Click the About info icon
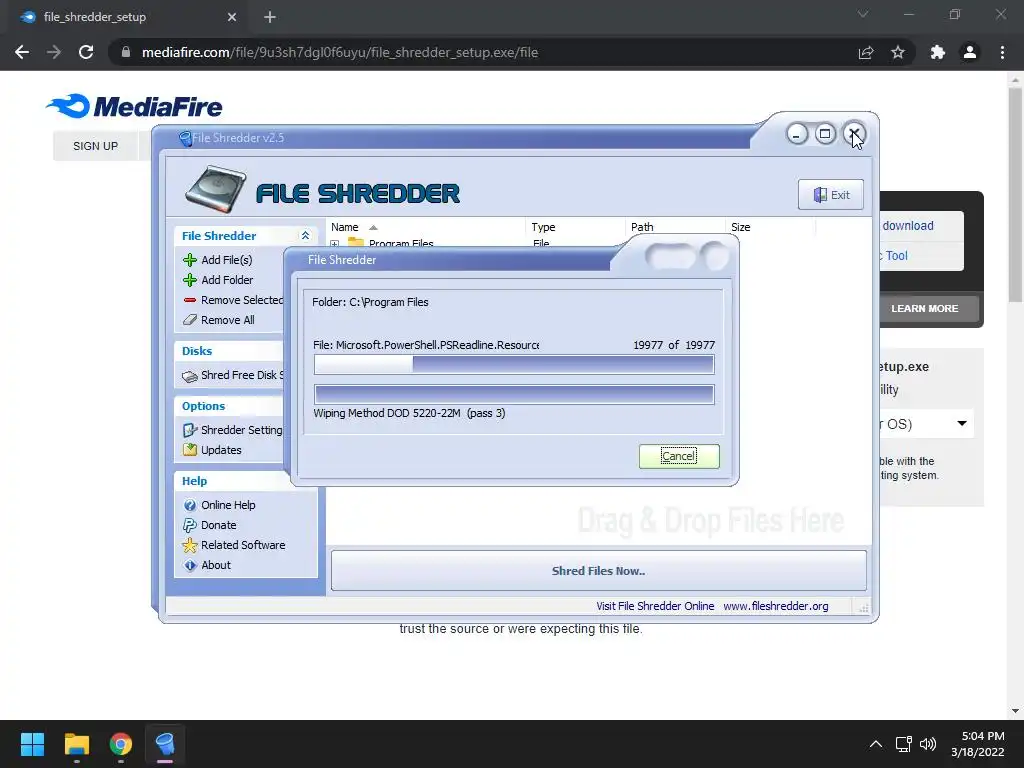 click(x=190, y=566)
